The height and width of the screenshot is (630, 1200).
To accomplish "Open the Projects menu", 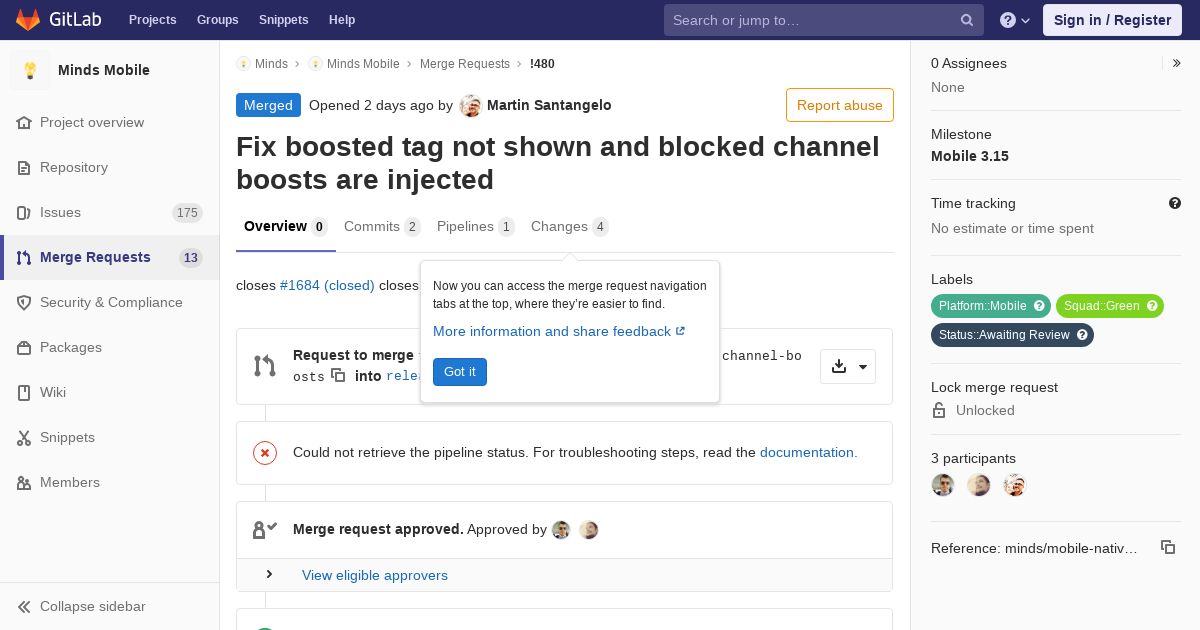I will pos(152,20).
